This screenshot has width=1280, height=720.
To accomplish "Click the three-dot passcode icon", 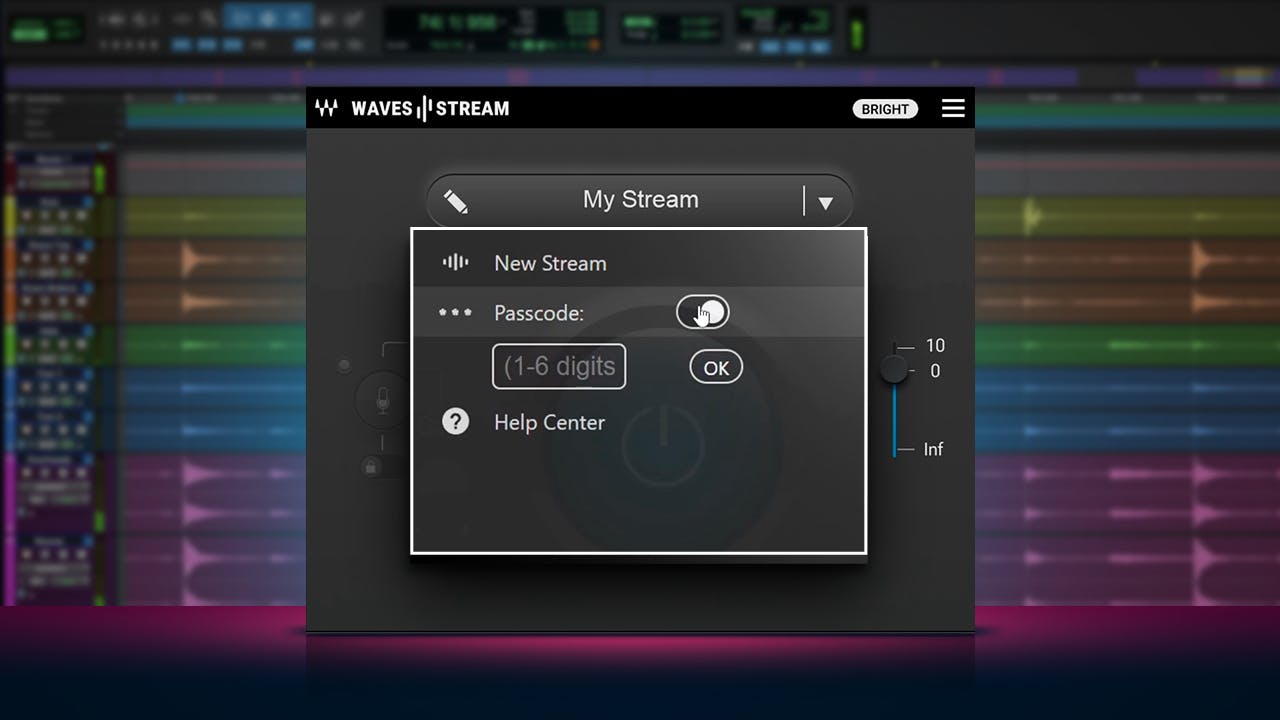I will (455, 313).
